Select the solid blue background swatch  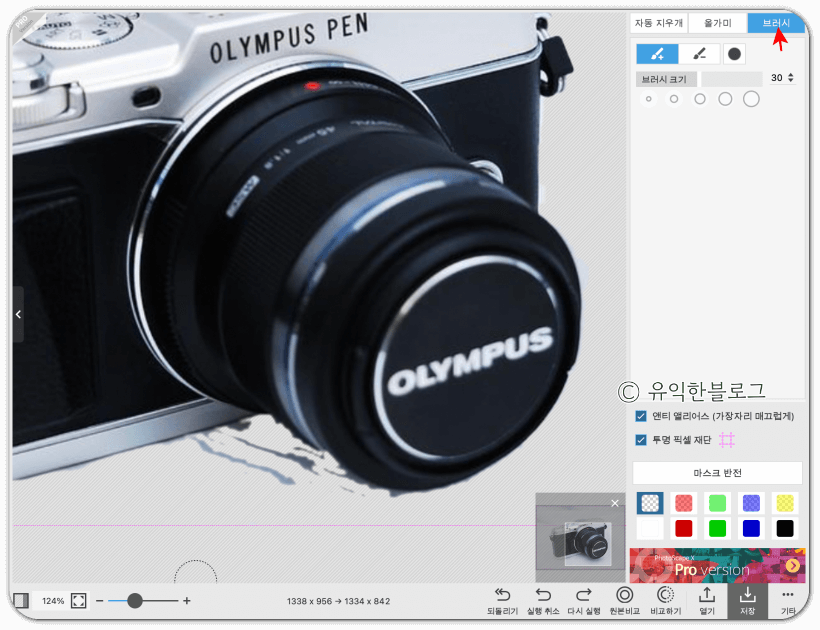pyautogui.click(x=751, y=529)
